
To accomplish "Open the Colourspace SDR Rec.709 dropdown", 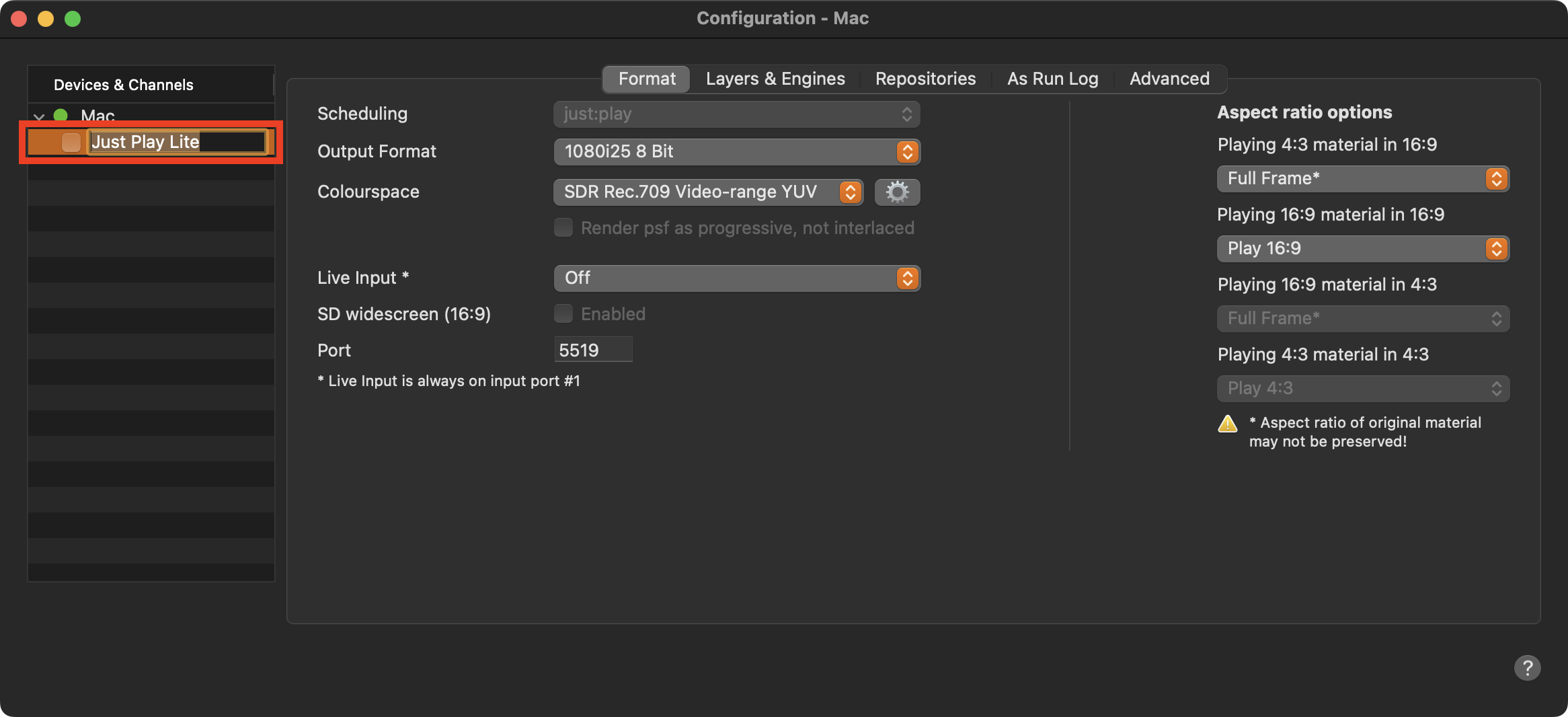I will pos(709,192).
